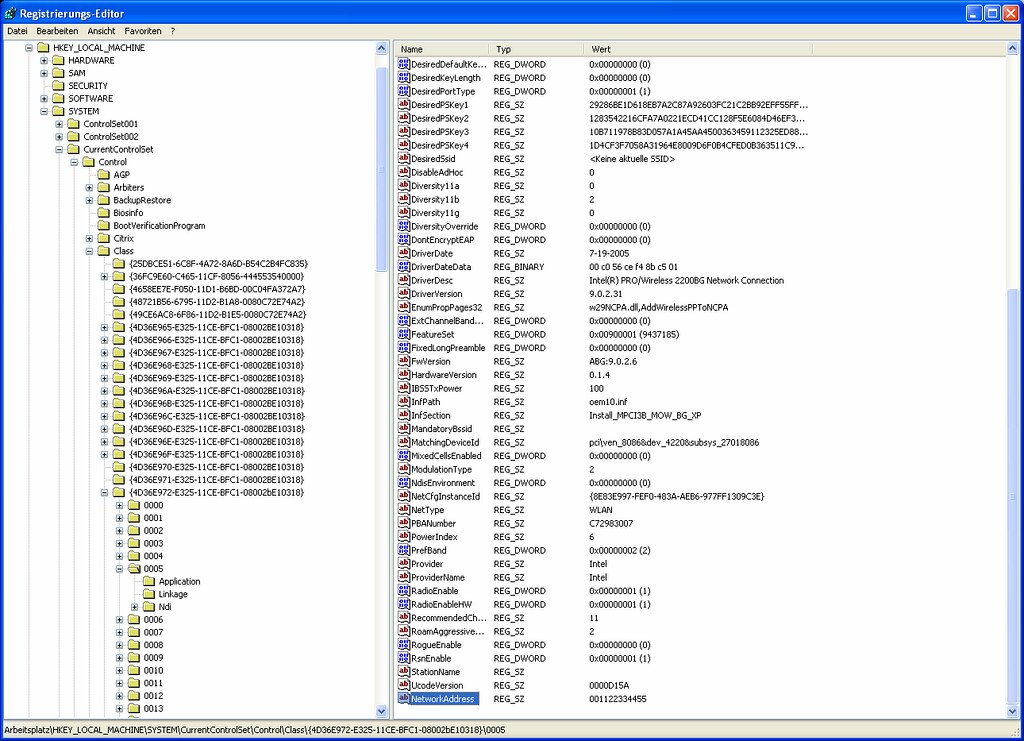Click the Citrix folder icon

[x=103, y=238]
